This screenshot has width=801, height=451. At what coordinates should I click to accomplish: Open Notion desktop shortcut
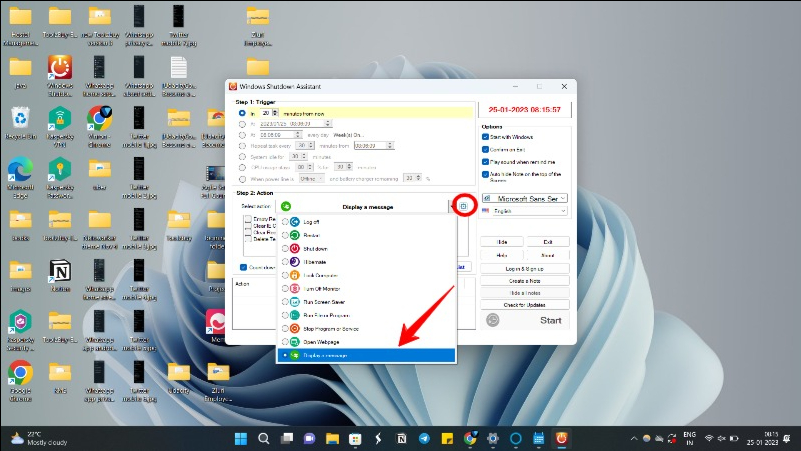60,276
